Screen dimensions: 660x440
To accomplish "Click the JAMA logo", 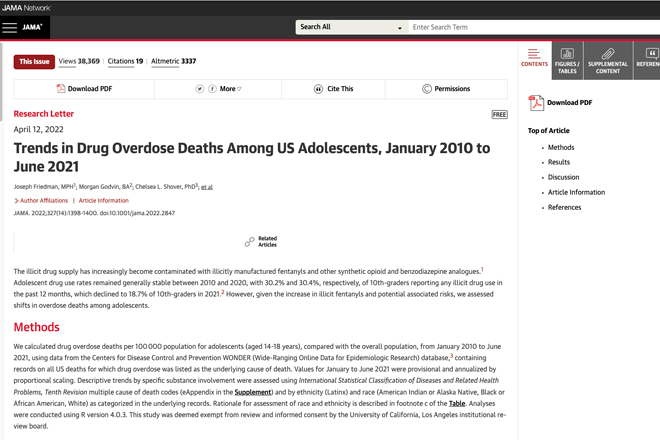I will pos(32,27).
